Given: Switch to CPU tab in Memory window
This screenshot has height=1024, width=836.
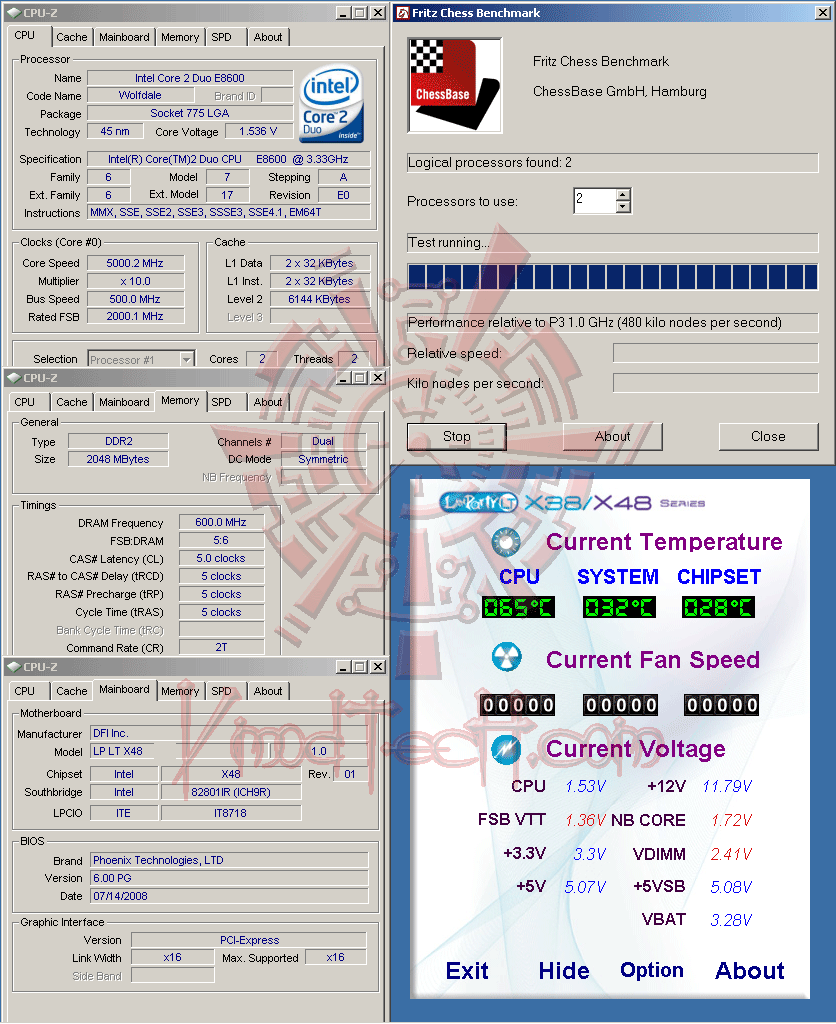Looking at the screenshot, I should tap(25, 402).
